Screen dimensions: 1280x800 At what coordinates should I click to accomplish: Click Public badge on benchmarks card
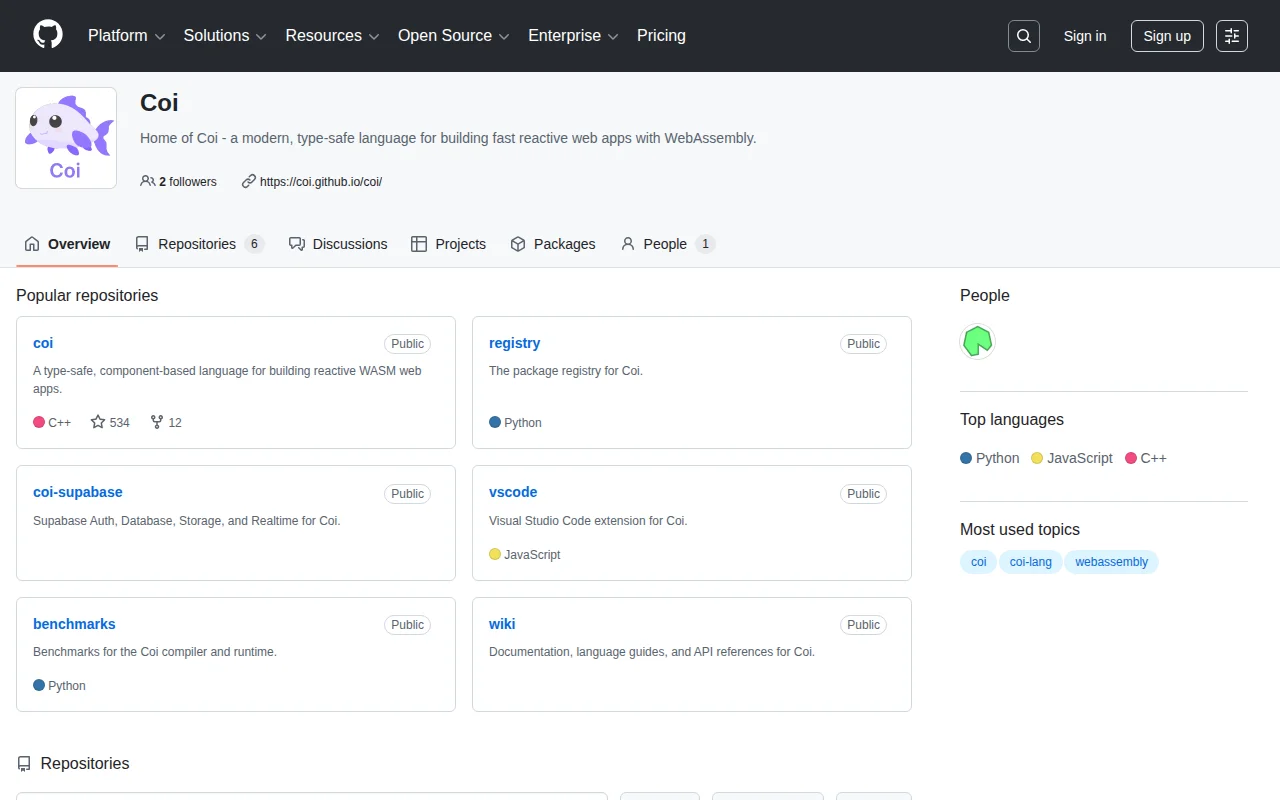pyautogui.click(x=408, y=625)
